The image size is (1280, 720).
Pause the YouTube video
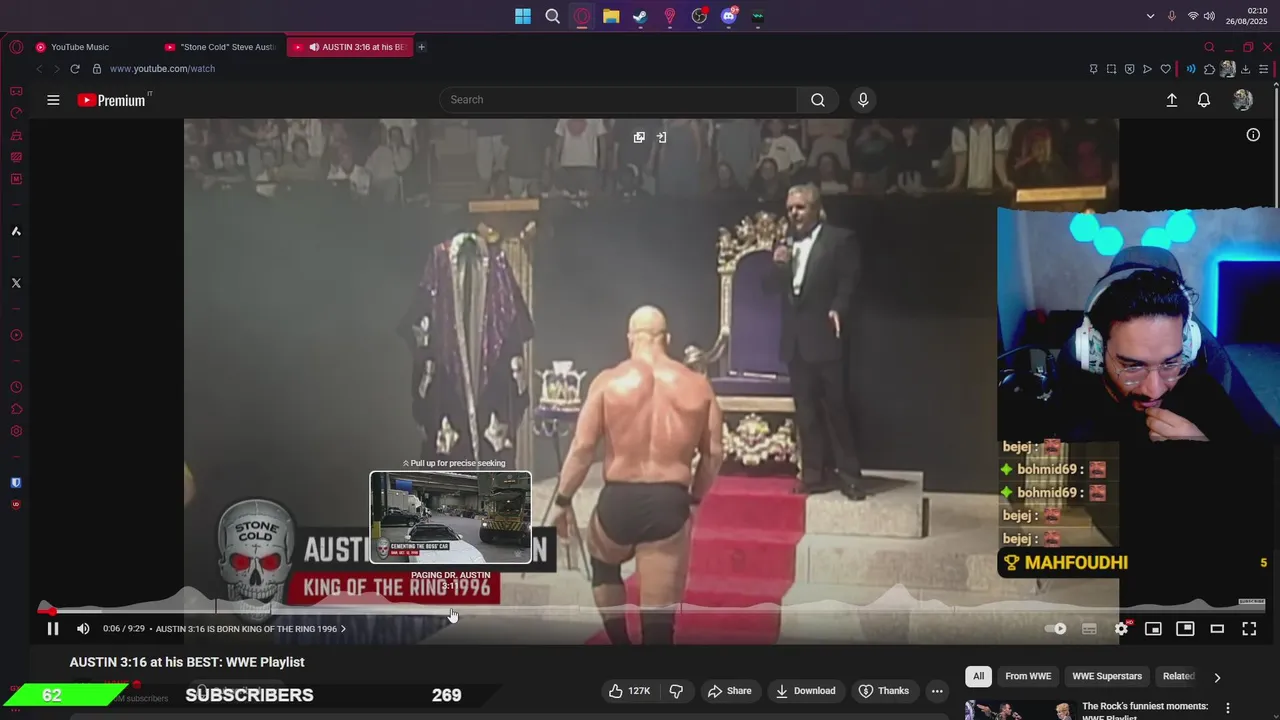coord(53,629)
